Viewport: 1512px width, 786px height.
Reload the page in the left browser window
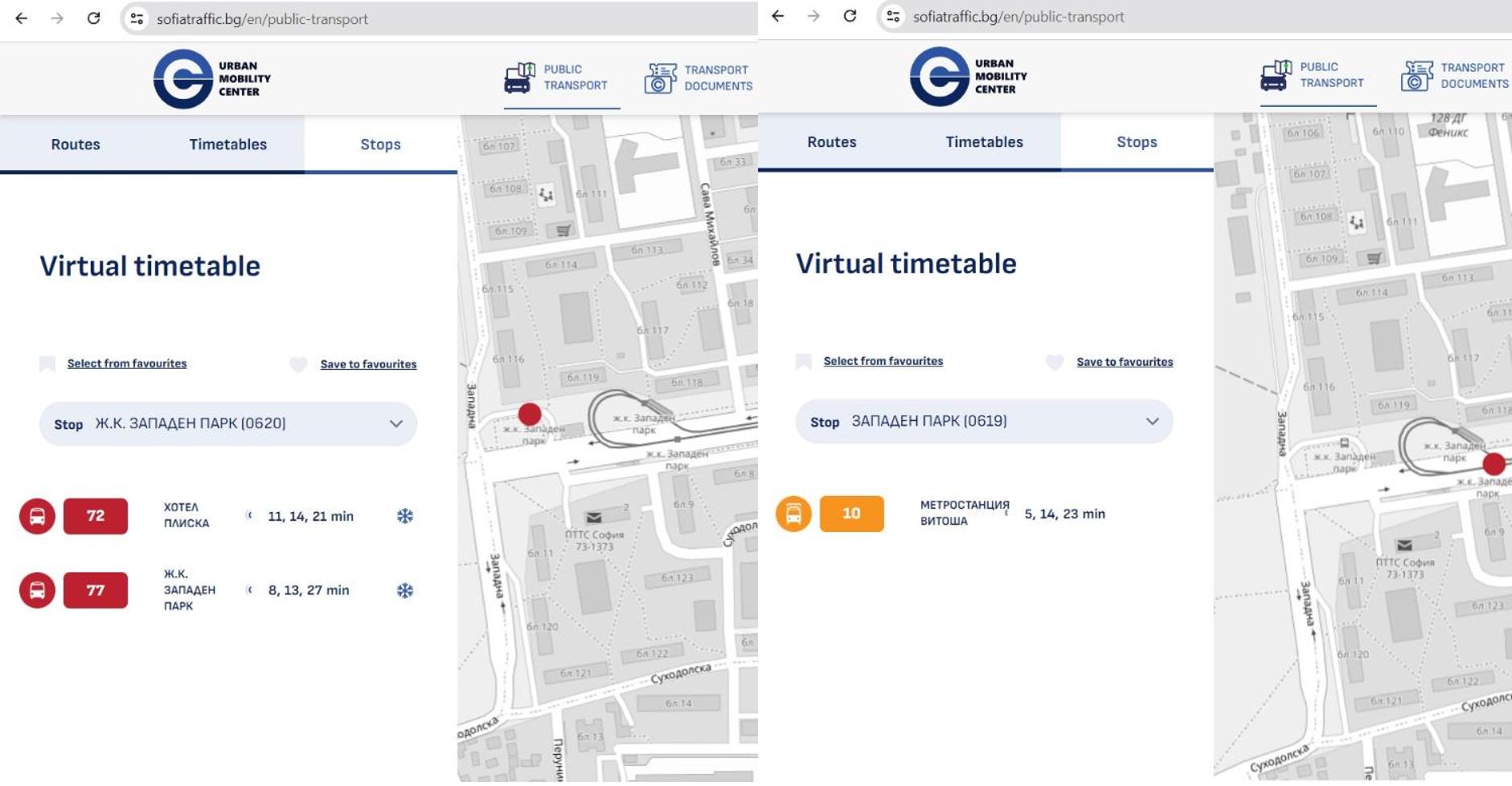pos(93,18)
